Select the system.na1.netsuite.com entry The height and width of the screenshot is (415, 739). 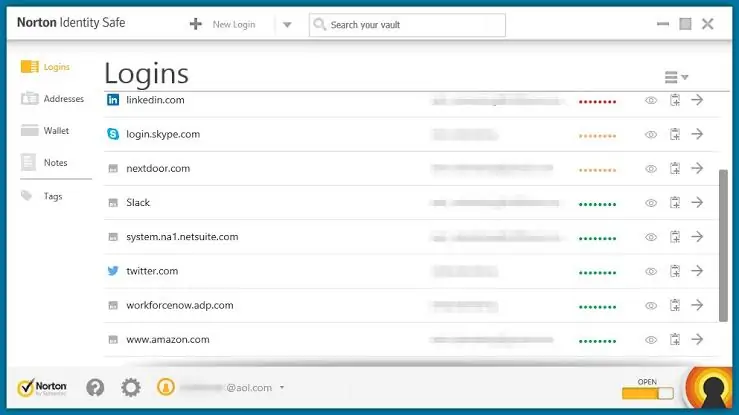pyautogui.click(x=182, y=236)
